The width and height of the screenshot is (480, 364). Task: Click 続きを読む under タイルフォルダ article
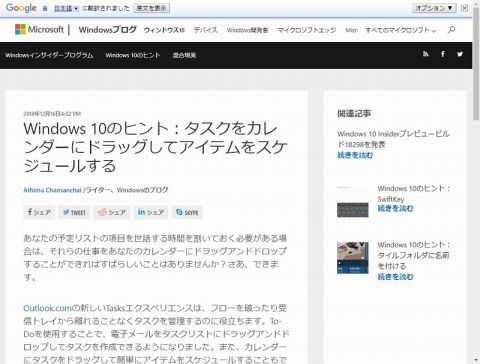click(395, 277)
